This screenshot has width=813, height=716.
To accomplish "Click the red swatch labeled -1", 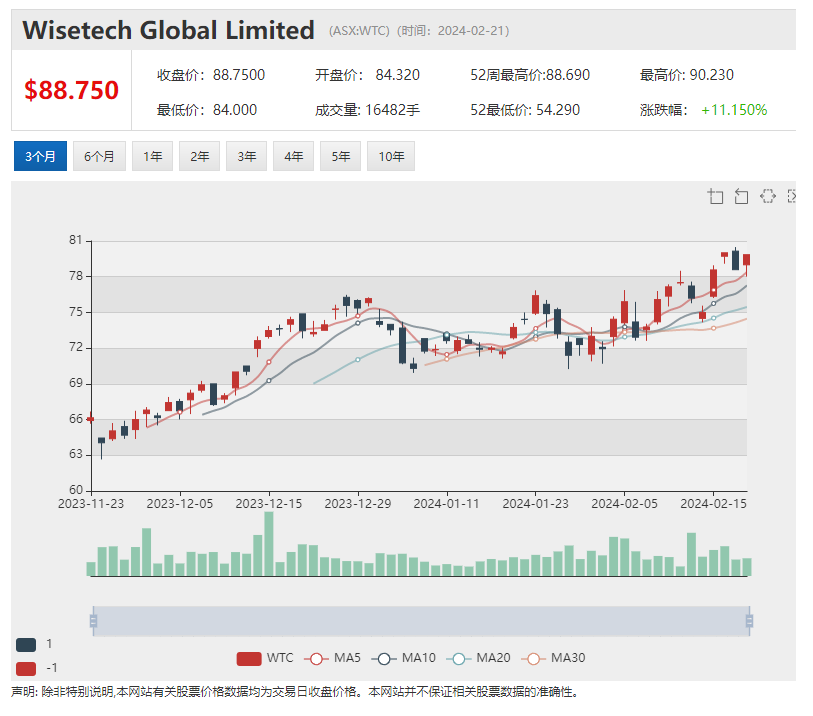I will tap(26, 668).
